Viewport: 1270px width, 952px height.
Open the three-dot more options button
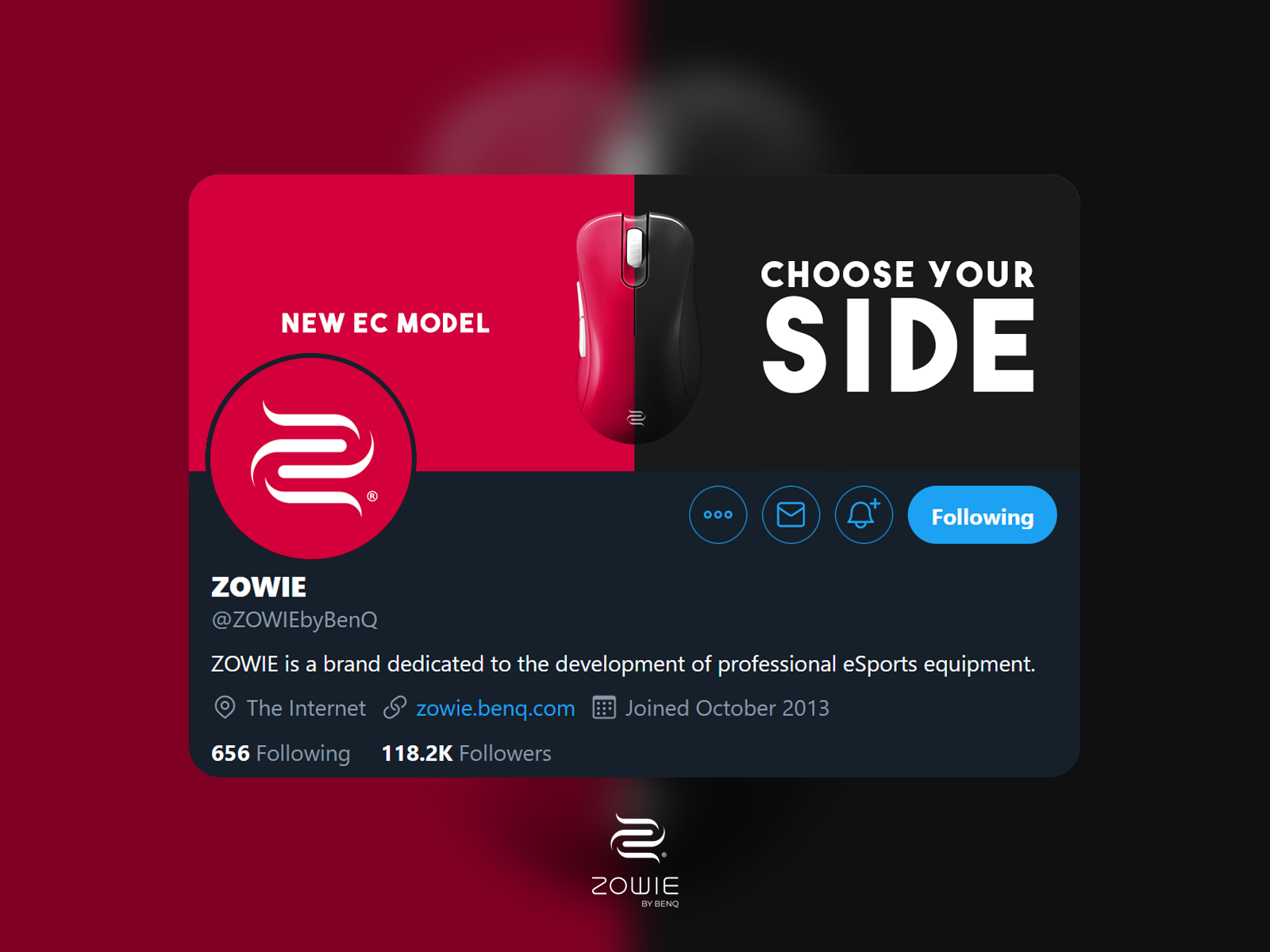(x=718, y=515)
